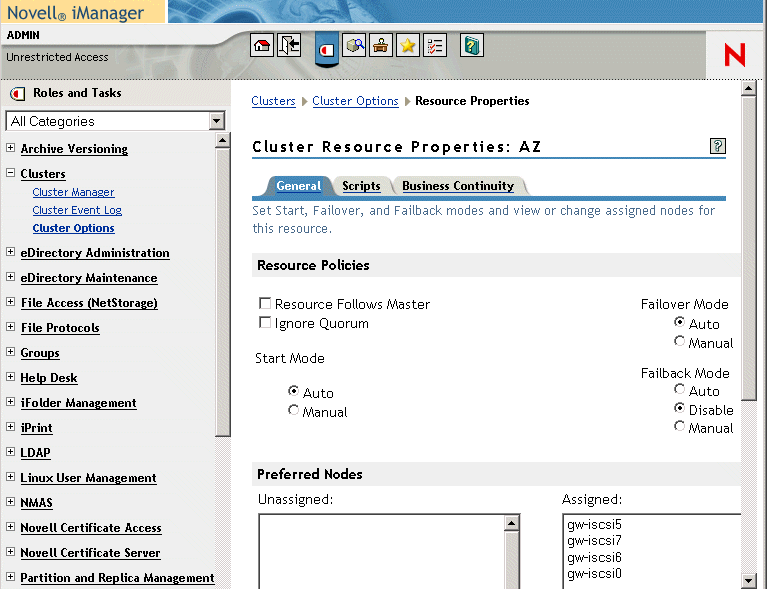Select gw-iscsi6 in Assigned list
767x589 pixels.
click(x=594, y=558)
